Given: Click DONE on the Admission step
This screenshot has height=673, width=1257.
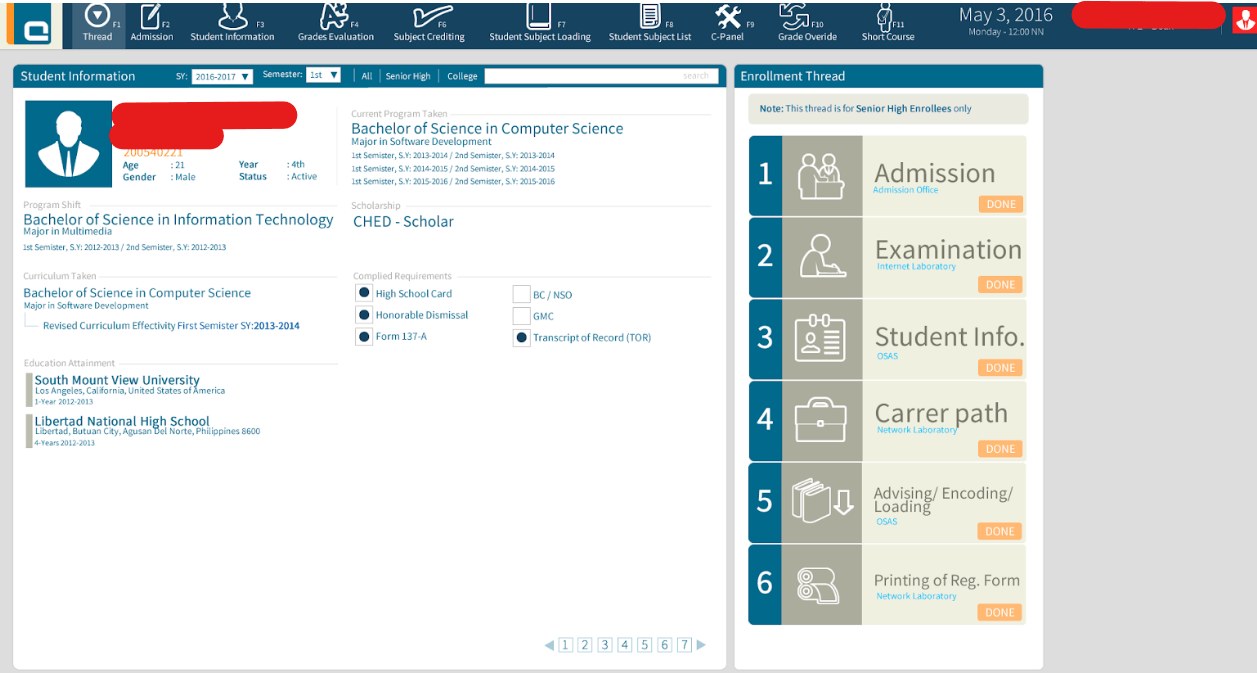Looking at the screenshot, I should coord(1000,204).
